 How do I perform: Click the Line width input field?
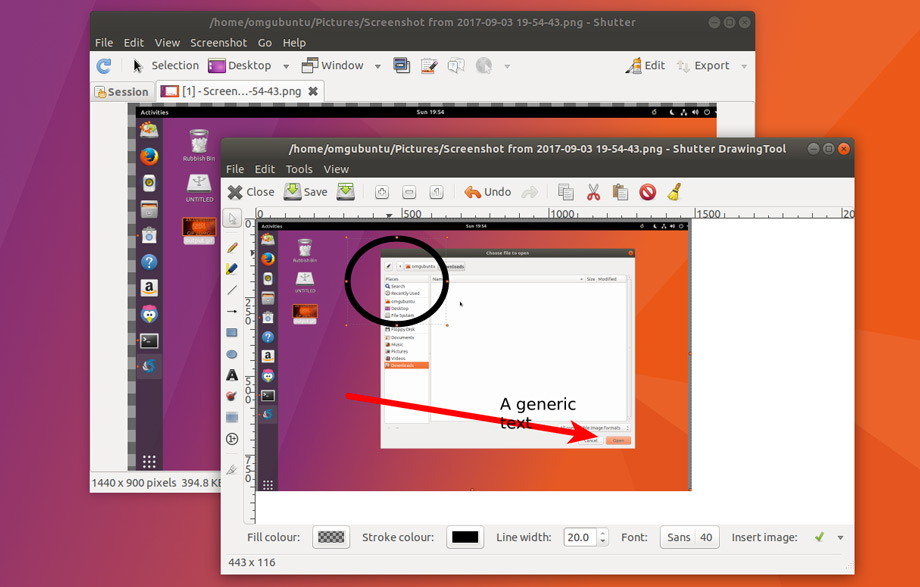coord(580,537)
